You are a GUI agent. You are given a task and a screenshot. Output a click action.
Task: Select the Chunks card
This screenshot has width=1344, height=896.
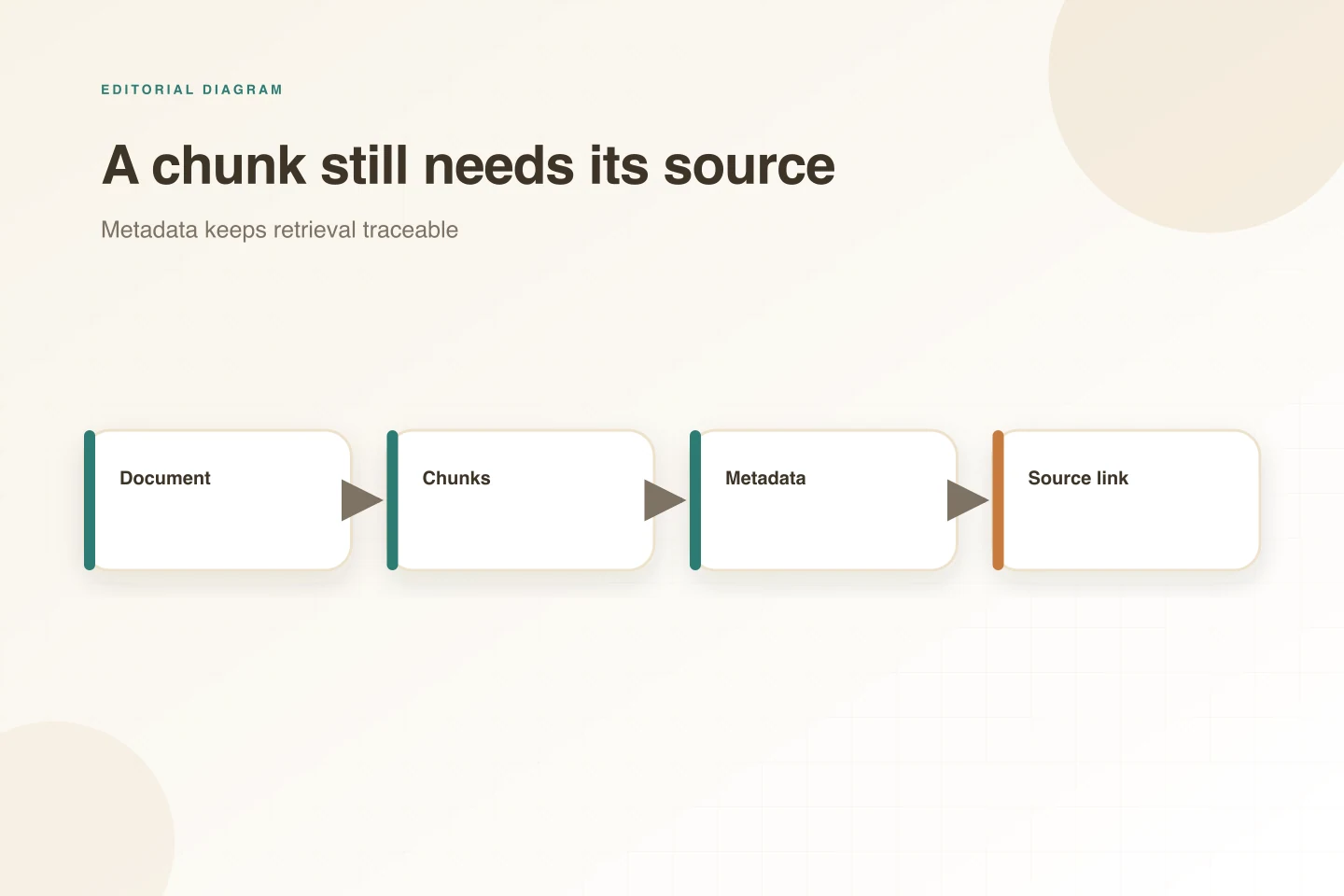point(520,500)
